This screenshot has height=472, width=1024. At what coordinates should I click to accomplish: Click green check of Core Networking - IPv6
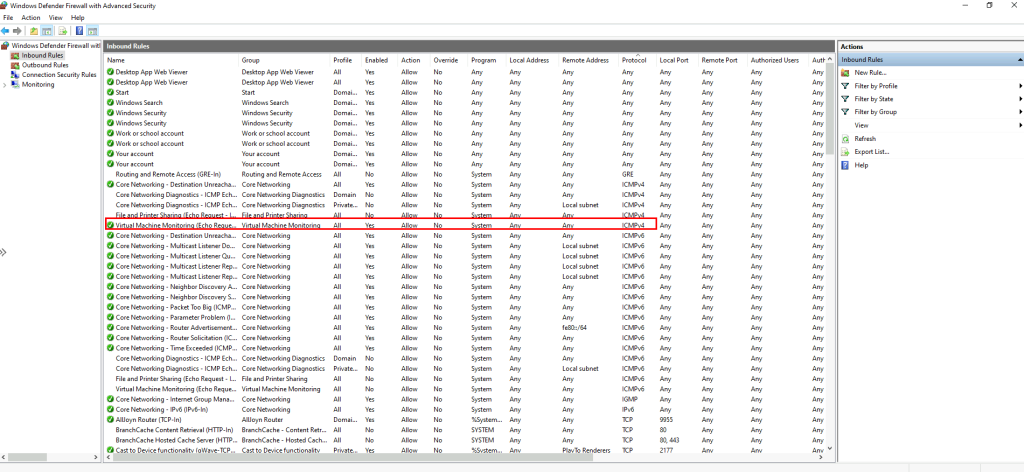[x=110, y=409]
